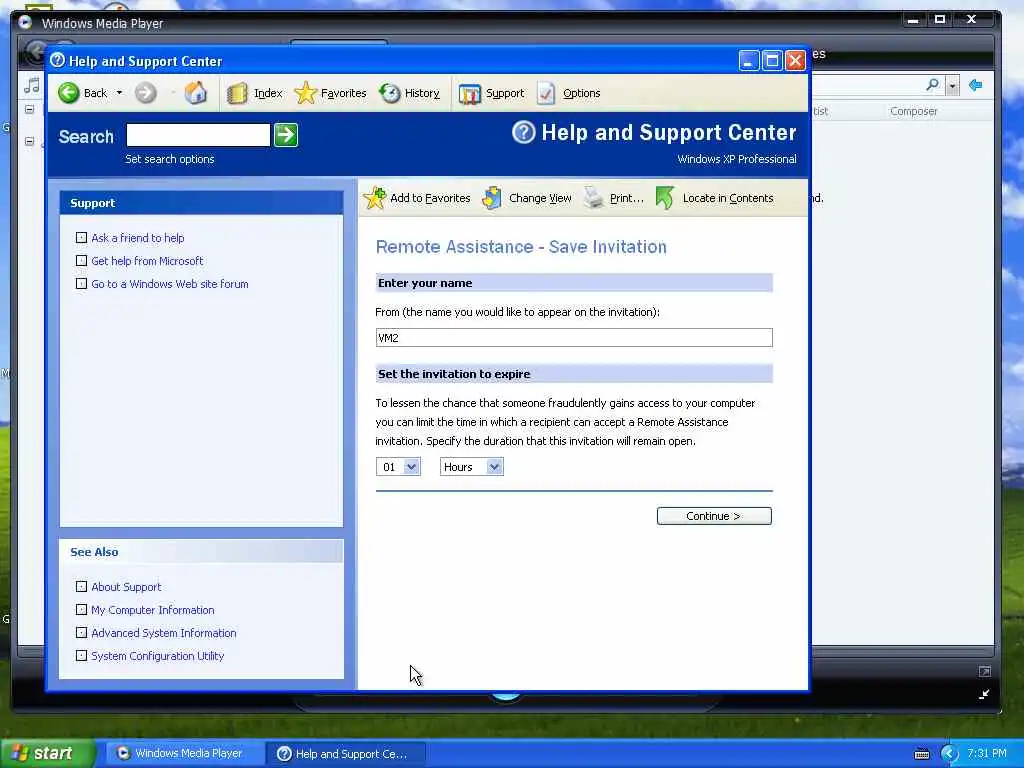
Task: Start search with green arrow button
Action: [286, 135]
